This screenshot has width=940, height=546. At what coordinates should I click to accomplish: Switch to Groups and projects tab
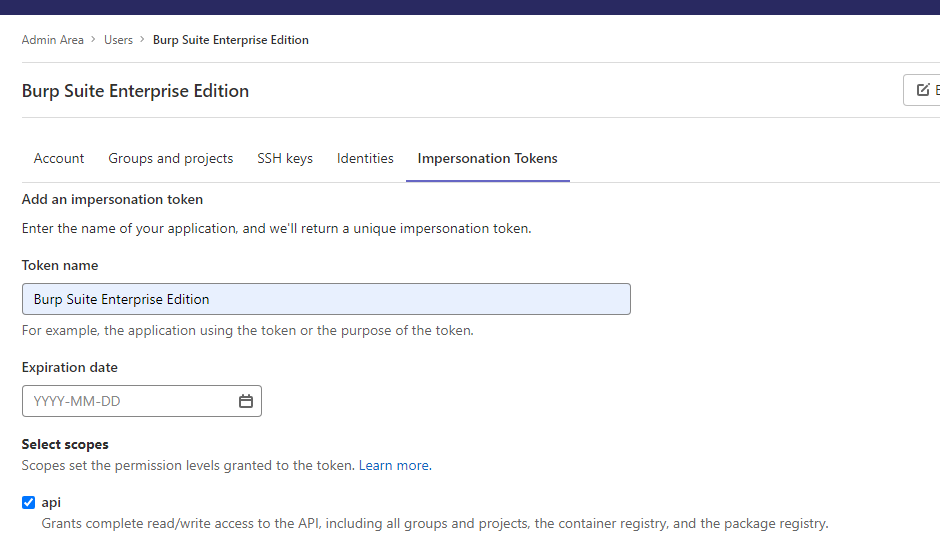point(171,158)
